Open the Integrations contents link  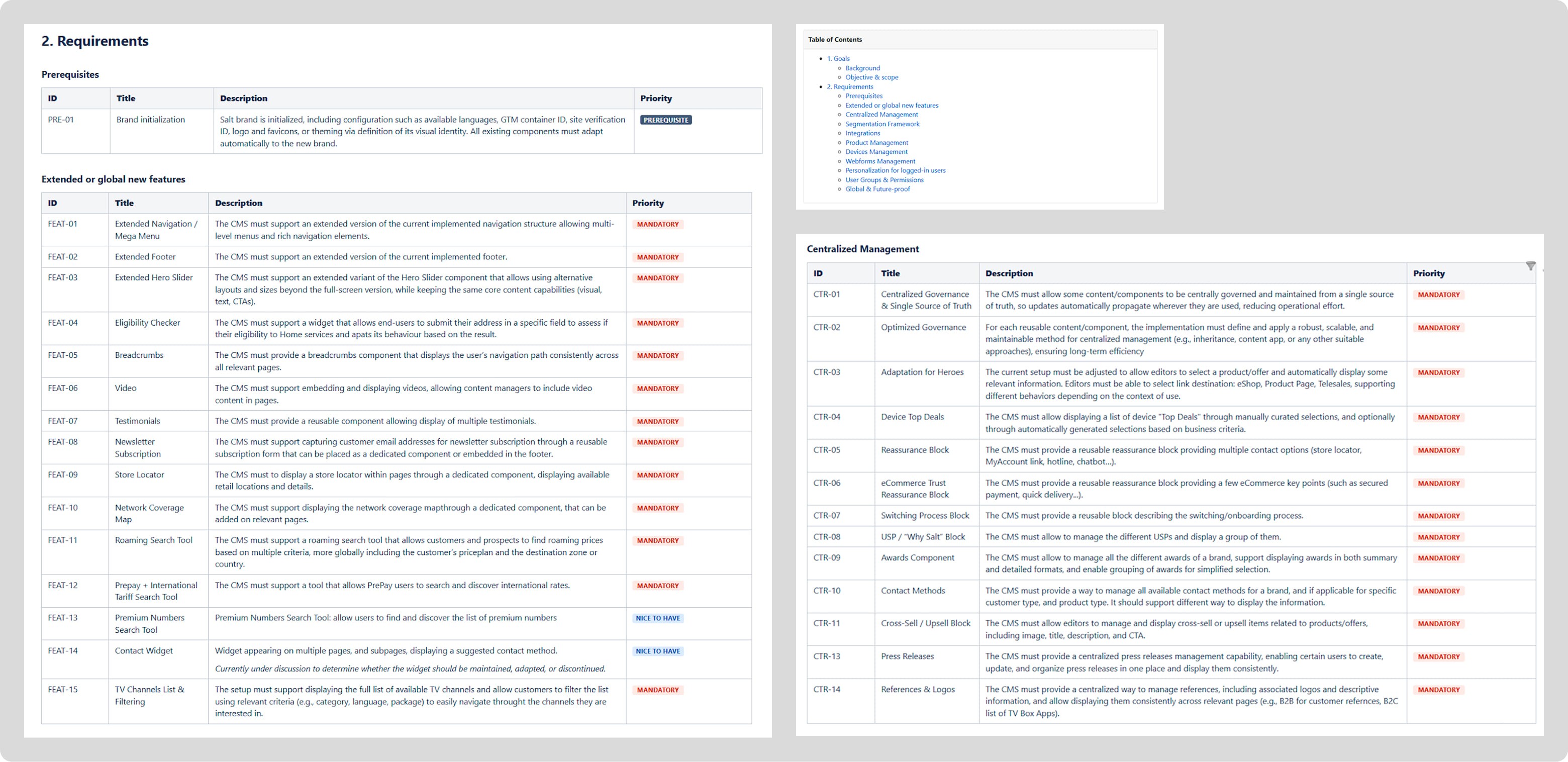tap(862, 133)
